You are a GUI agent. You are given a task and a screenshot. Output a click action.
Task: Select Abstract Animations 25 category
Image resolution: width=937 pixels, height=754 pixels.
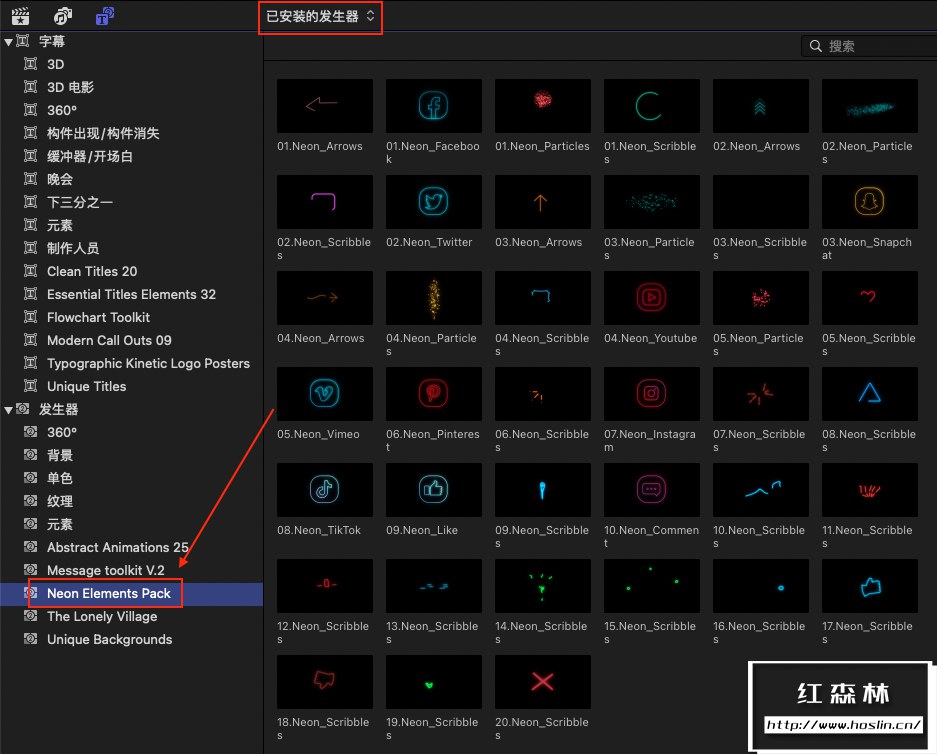(x=131, y=547)
